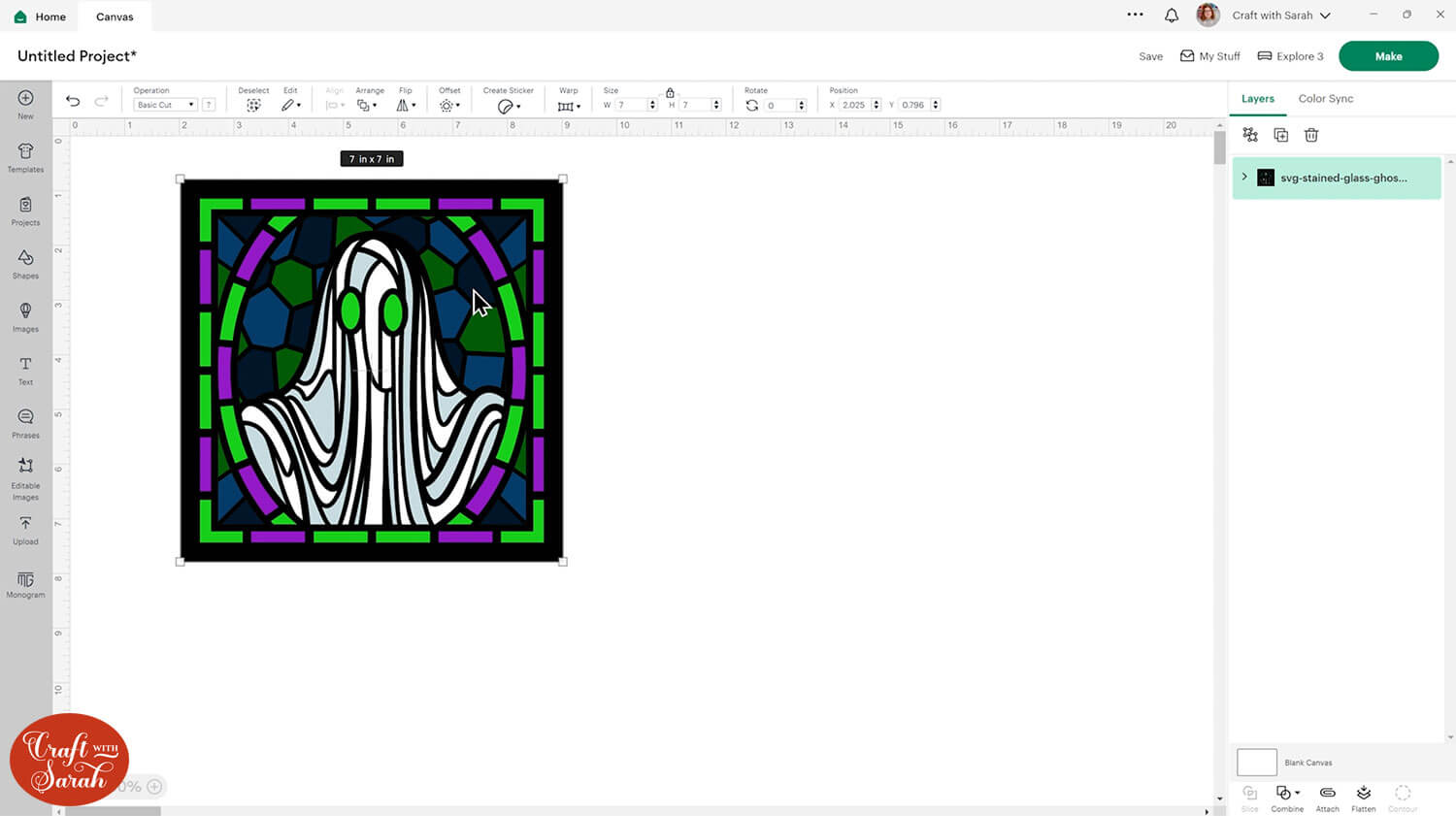Expand the svg-stained-glass-ghos layer group
The height and width of the screenshot is (816, 1456).
(x=1244, y=178)
